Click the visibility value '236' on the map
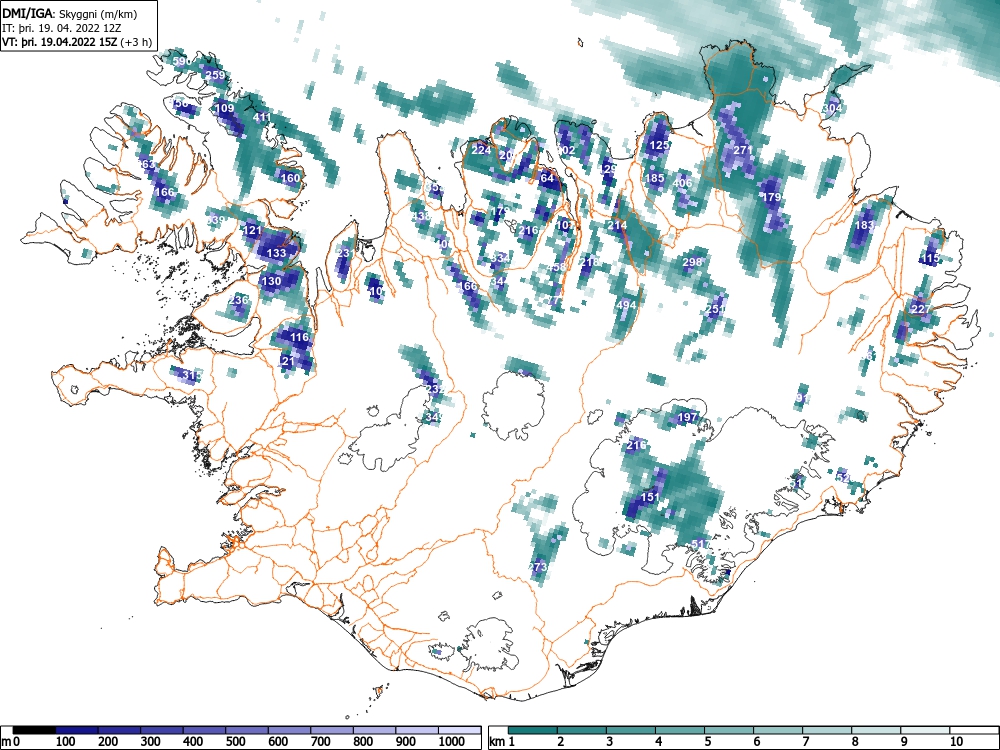 point(238,300)
